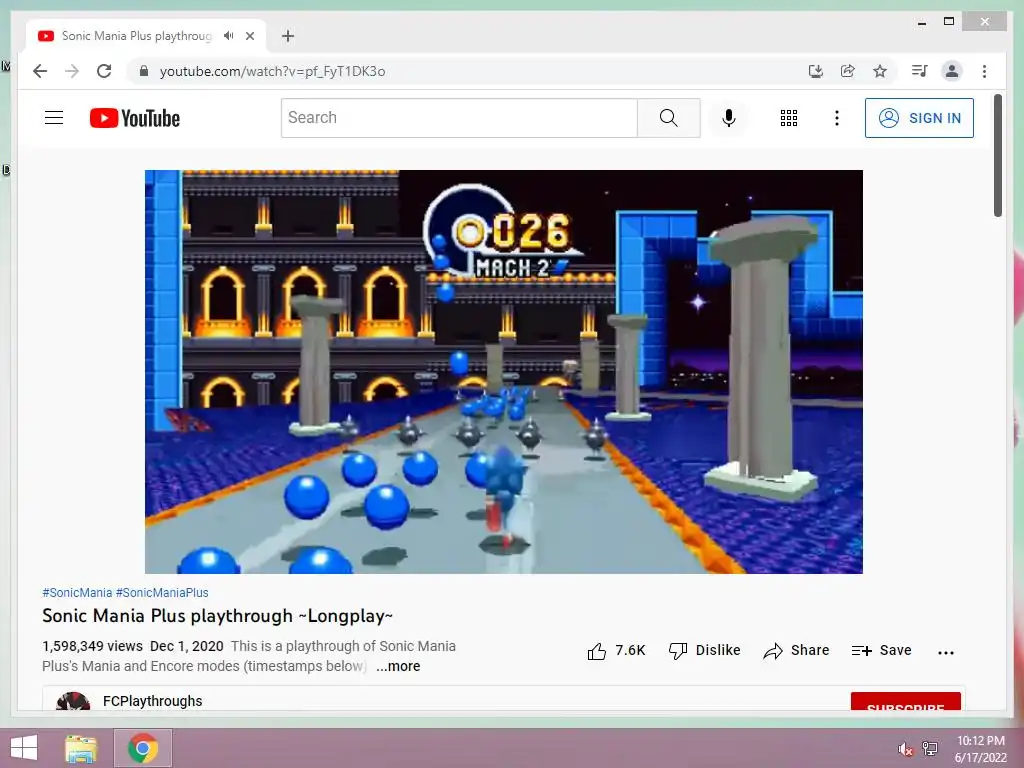Click the search magnifier button
The image size is (1024, 768).
click(668, 118)
